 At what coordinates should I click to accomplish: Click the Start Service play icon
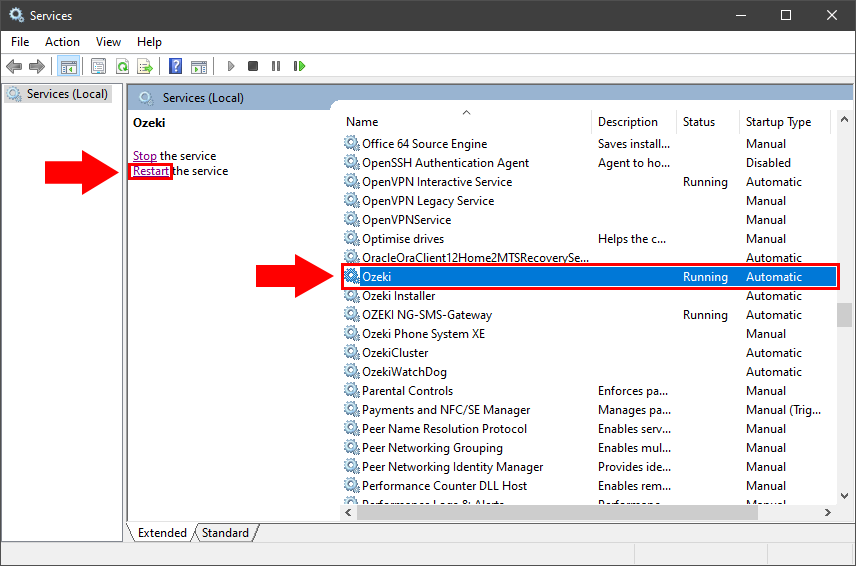coord(230,67)
